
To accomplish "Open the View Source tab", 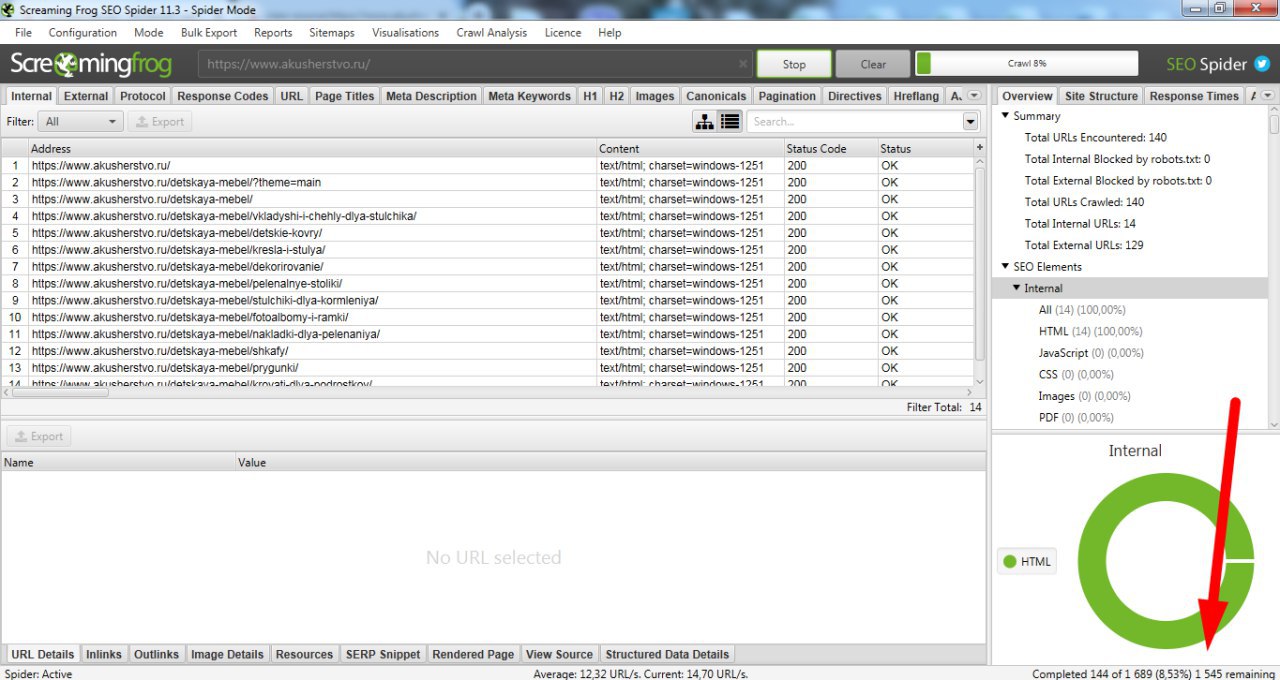I will [559, 654].
